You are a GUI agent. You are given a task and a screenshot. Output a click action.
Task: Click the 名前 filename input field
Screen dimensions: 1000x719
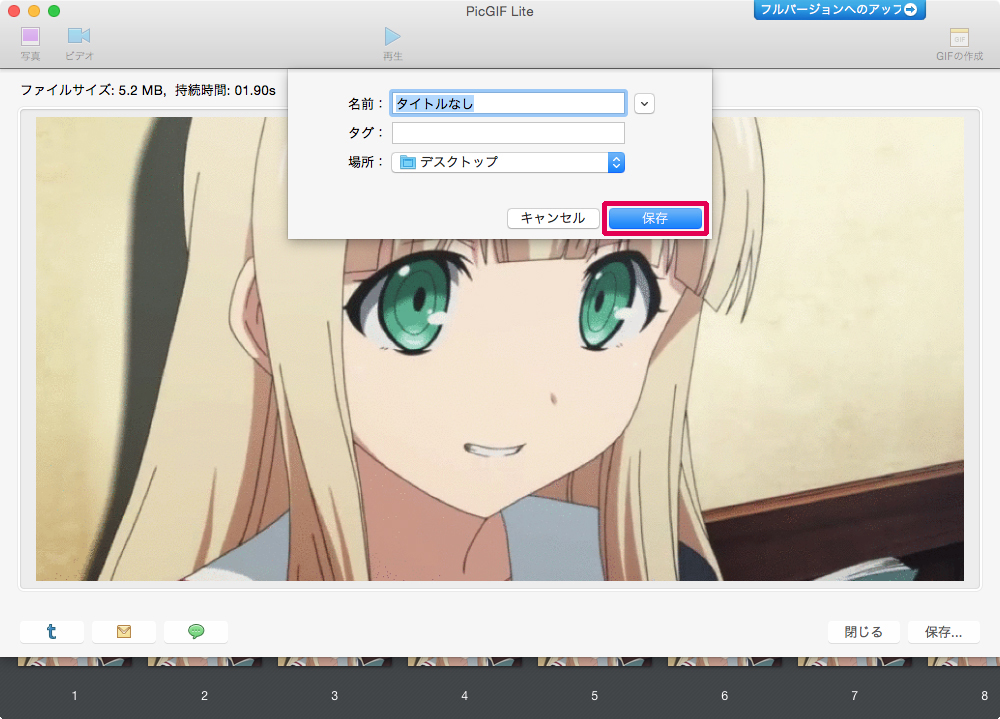(508, 103)
